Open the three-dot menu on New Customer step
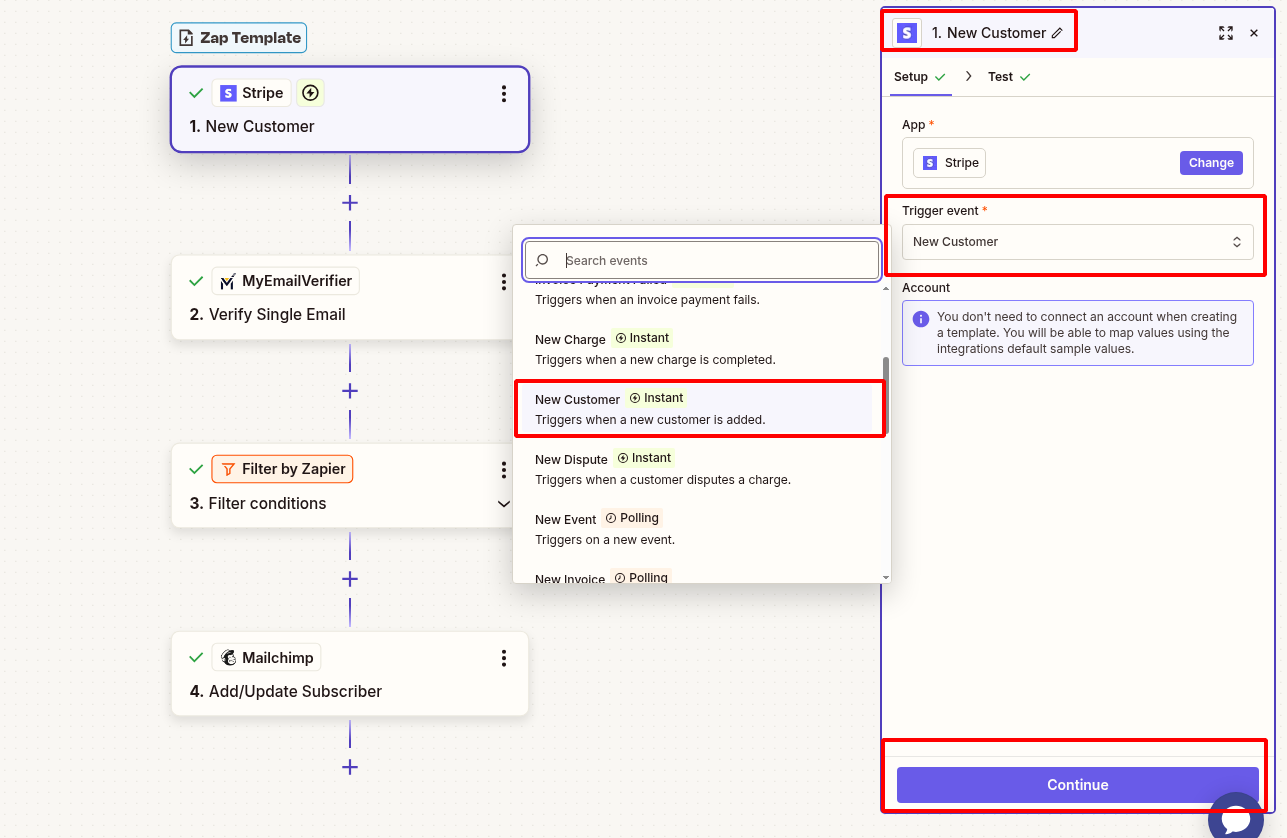Image resolution: width=1287 pixels, height=838 pixels. (x=504, y=93)
